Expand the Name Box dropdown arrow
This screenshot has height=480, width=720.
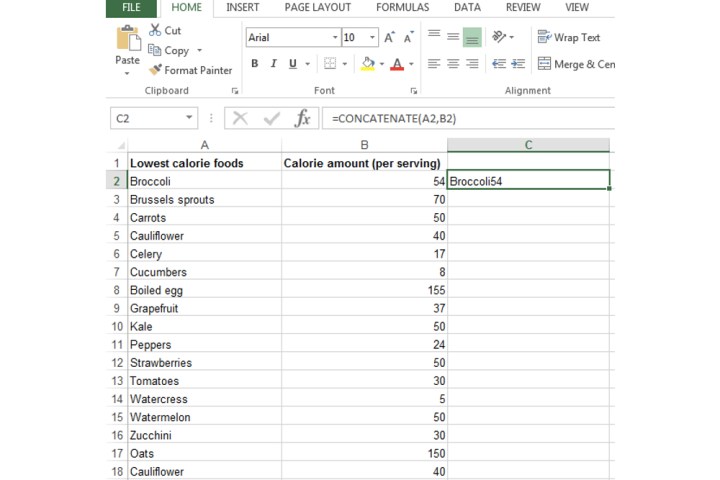[189, 118]
